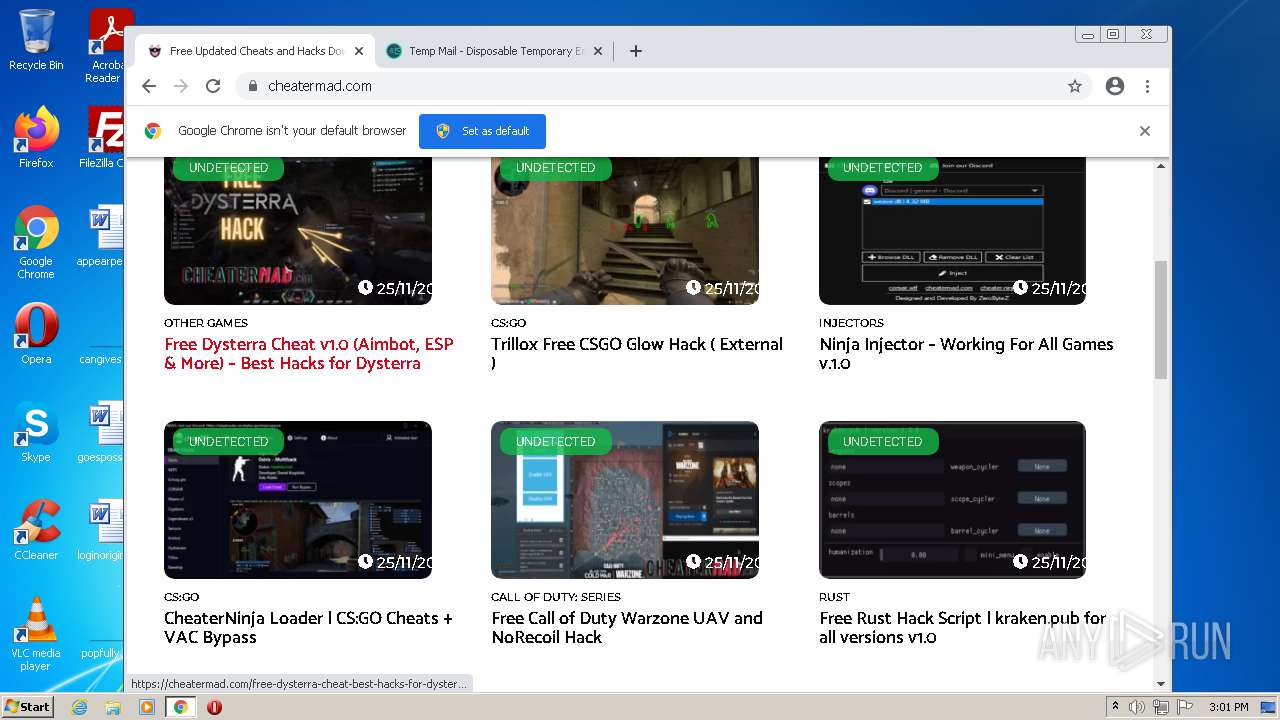Open File Explorer from the taskbar
This screenshot has width=1280, height=720.
113,707
